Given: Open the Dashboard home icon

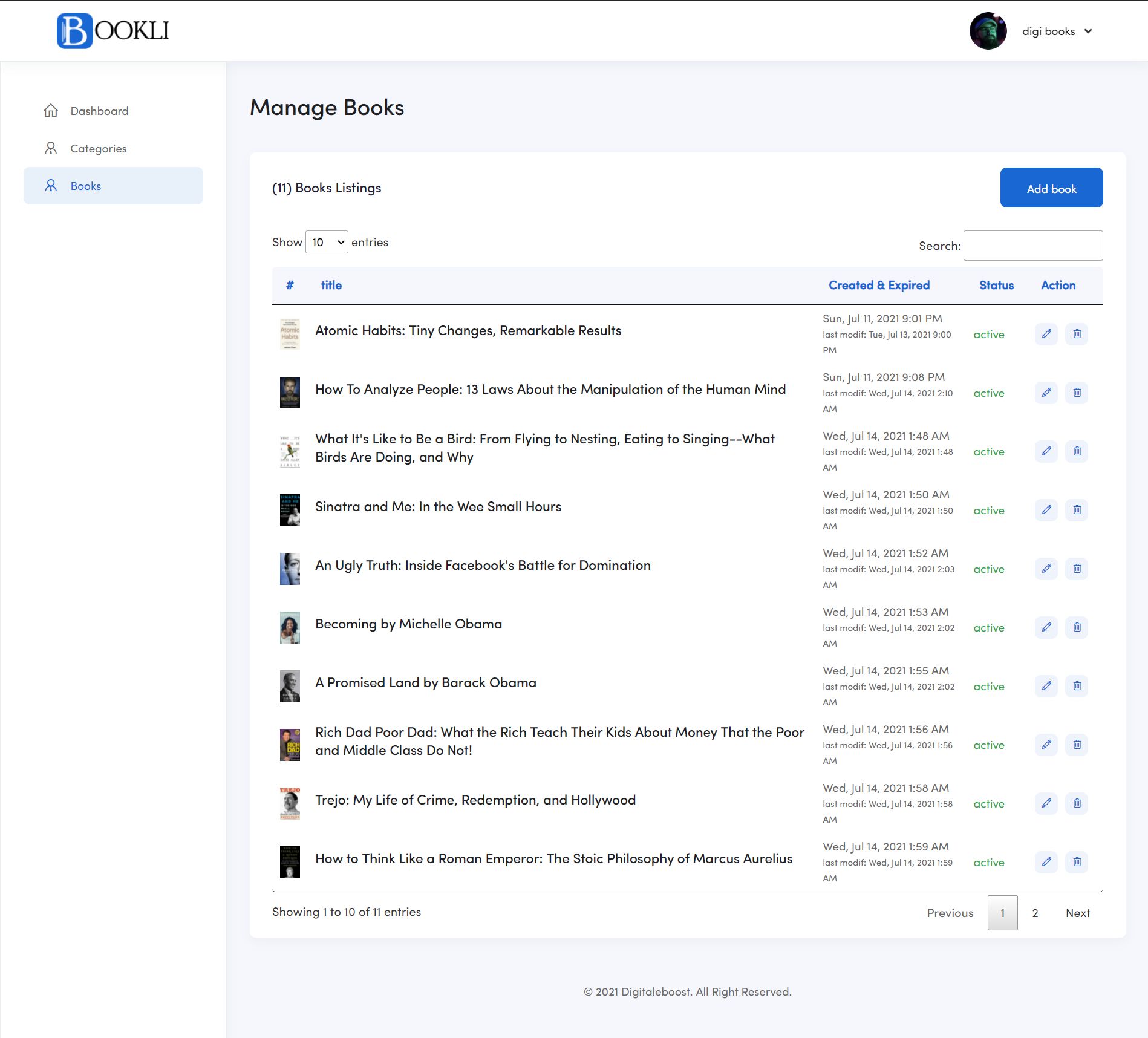Looking at the screenshot, I should 51,111.
